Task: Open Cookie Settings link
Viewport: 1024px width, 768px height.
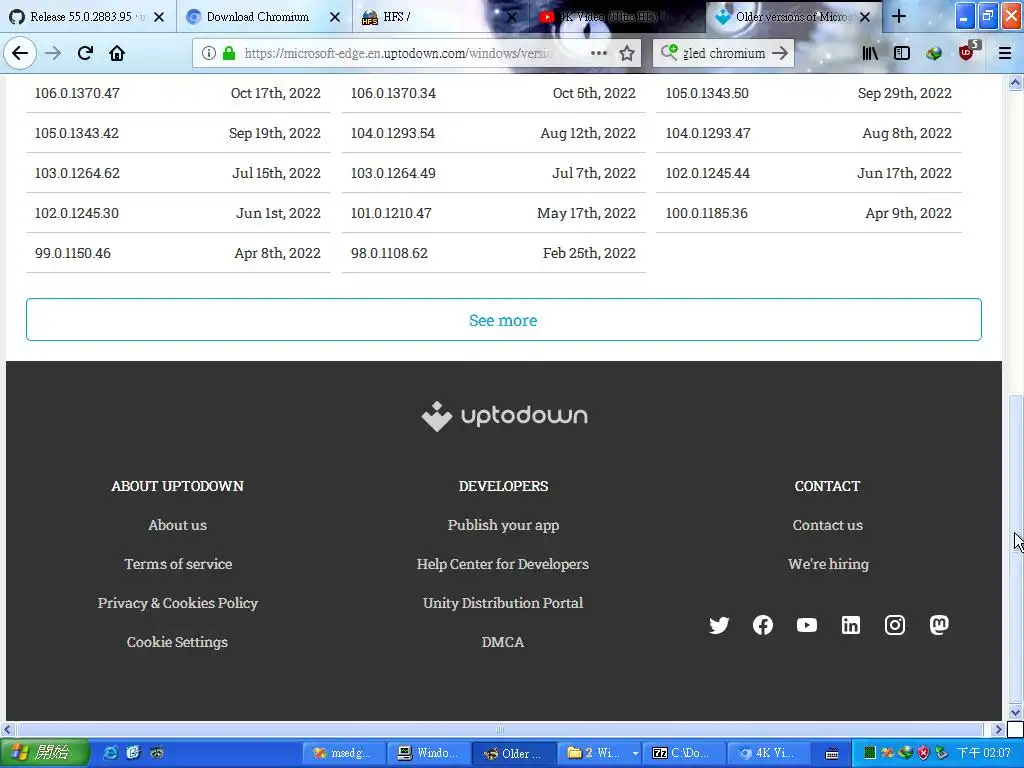Action: pos(178,642)
